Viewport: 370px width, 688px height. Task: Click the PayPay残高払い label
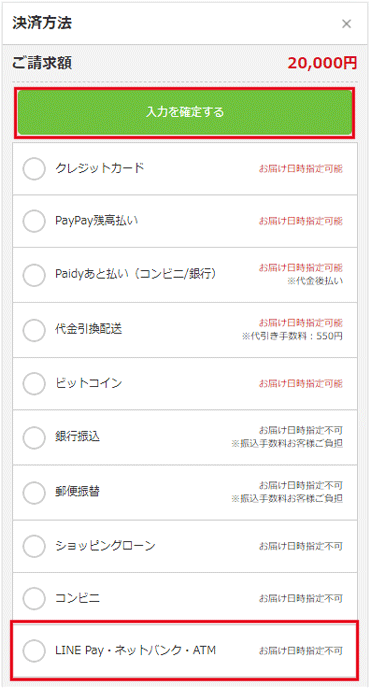pyautogui.click(x=97, y=220)
